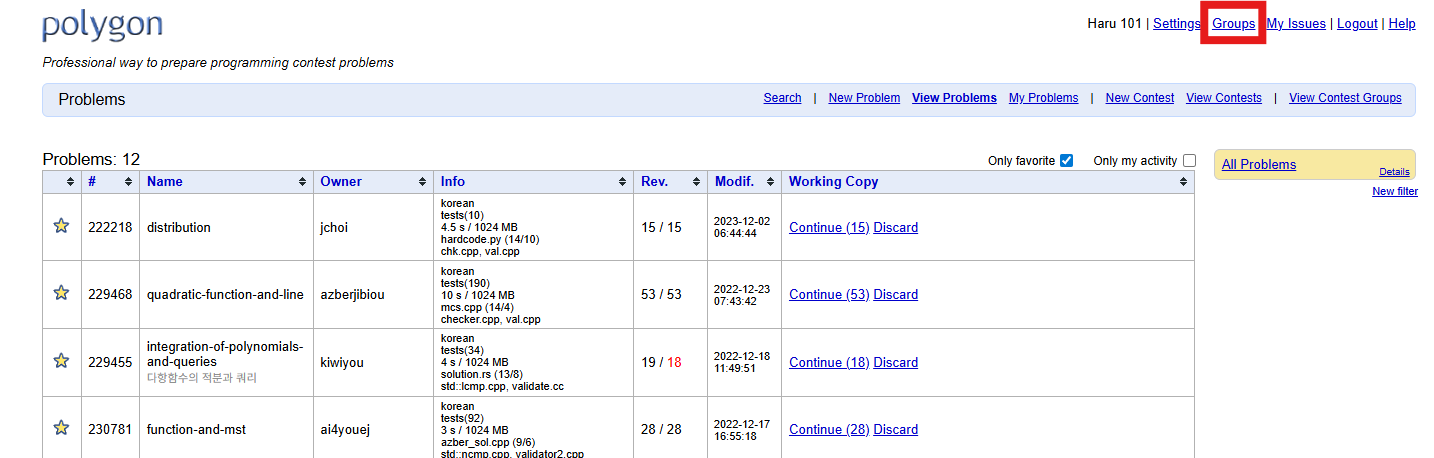Toggle star for function-and-mst

pyautogui.click(x=61, y=428)
